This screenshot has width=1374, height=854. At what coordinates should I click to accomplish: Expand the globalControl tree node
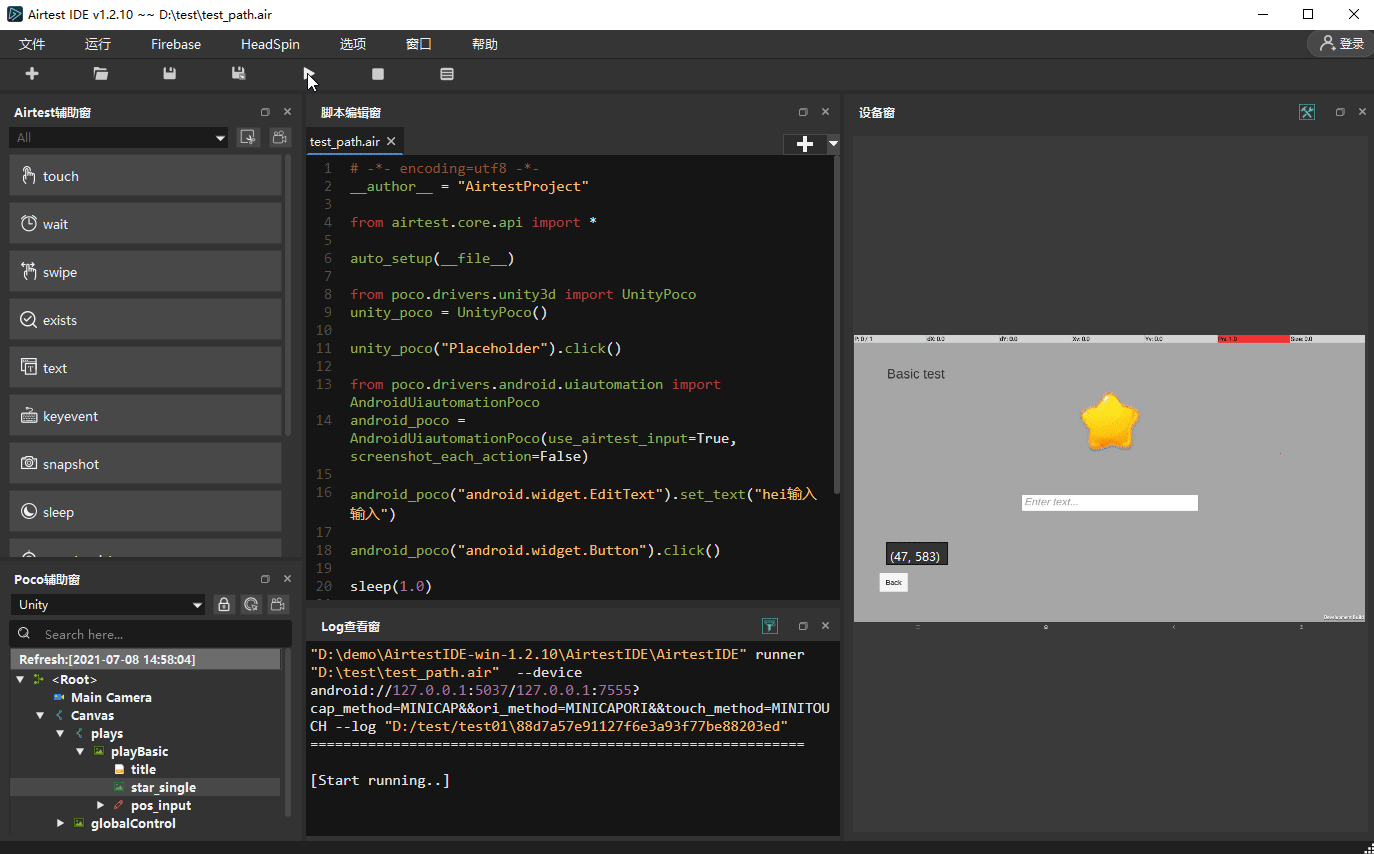(60, 824)
